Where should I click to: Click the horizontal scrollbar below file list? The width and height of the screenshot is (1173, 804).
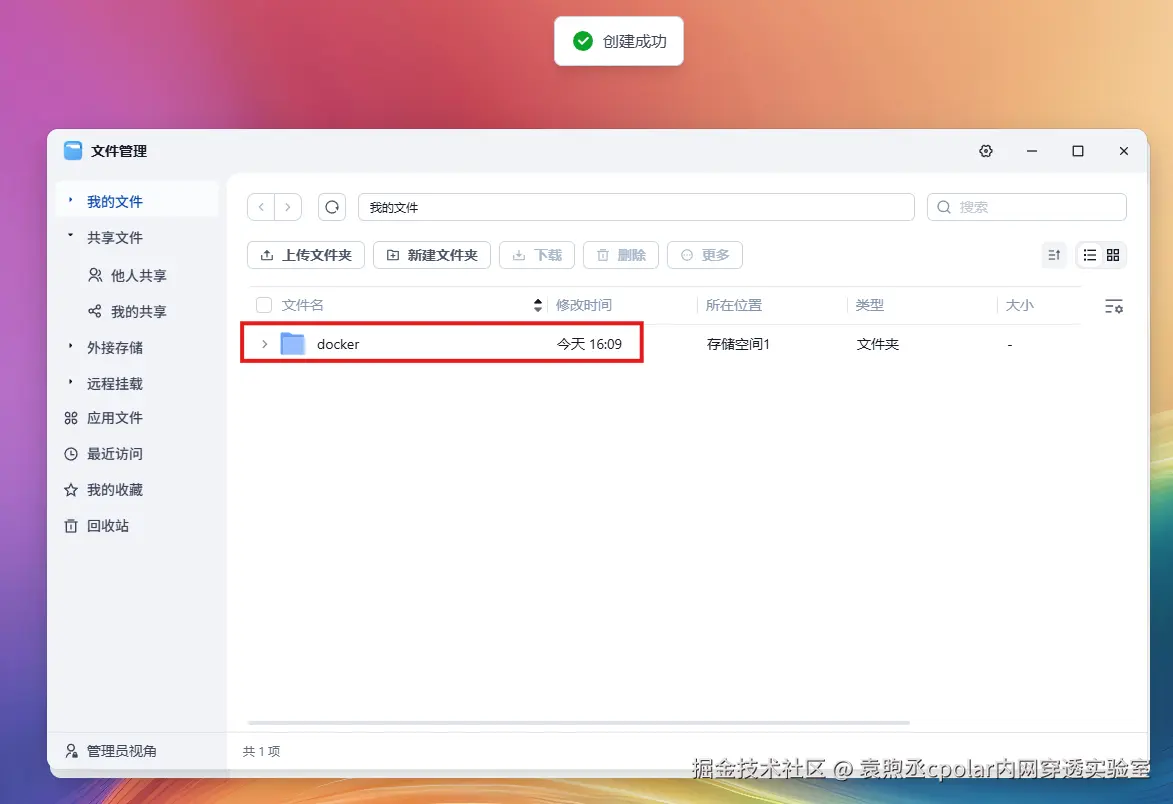pyautogui.click(x=579, y=722)
